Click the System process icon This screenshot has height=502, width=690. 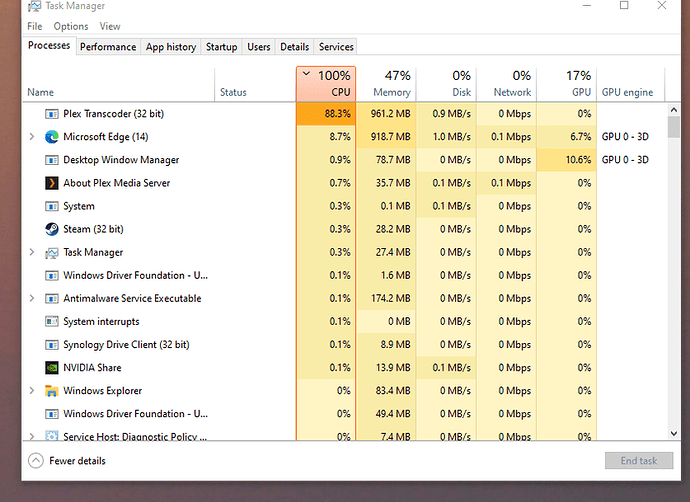[51, 206]
